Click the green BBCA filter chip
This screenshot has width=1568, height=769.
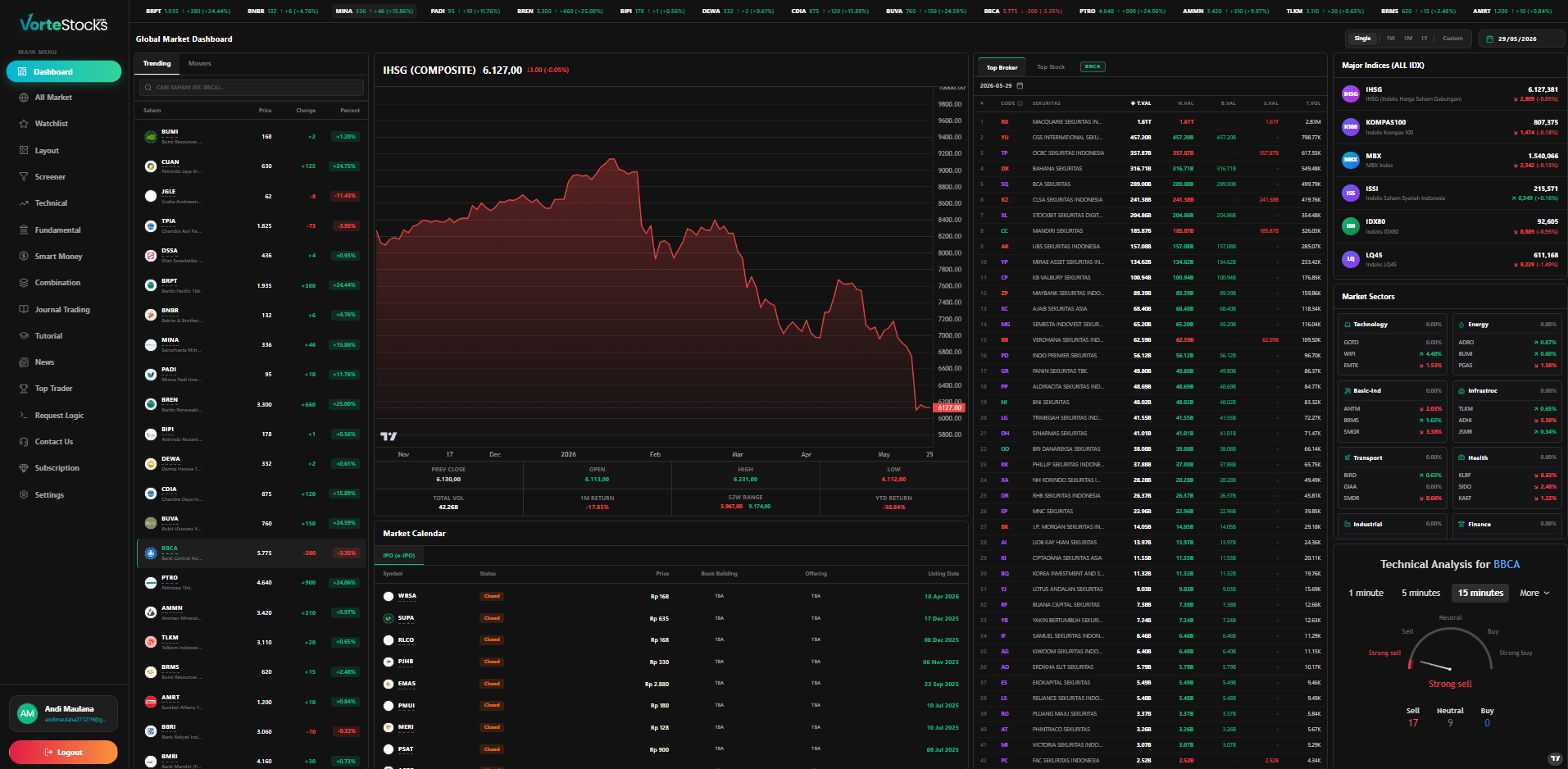(x=1093, y=67)
